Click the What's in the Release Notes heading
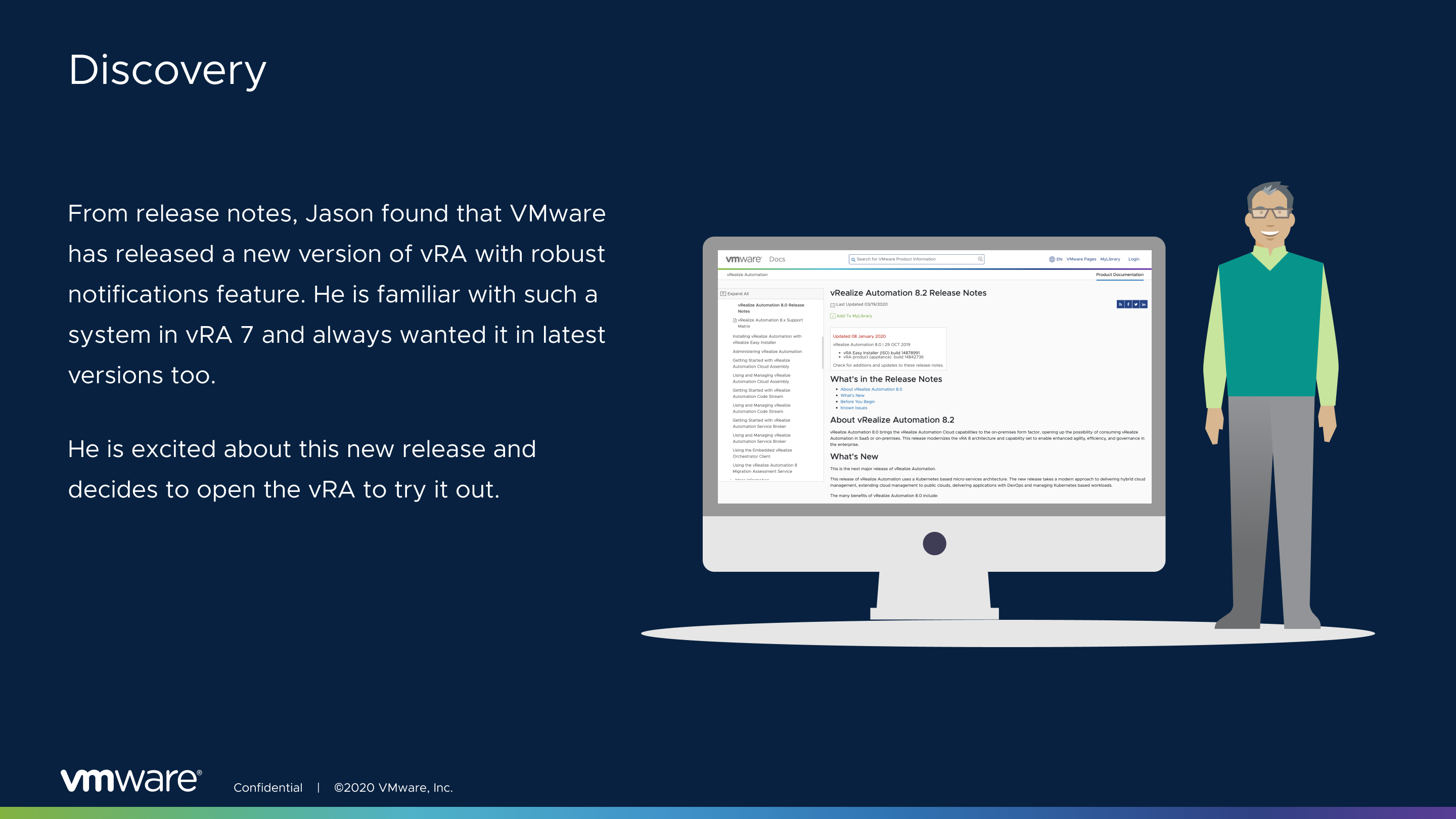Viewport: 1456px width, 819px height. coord(886,379)
